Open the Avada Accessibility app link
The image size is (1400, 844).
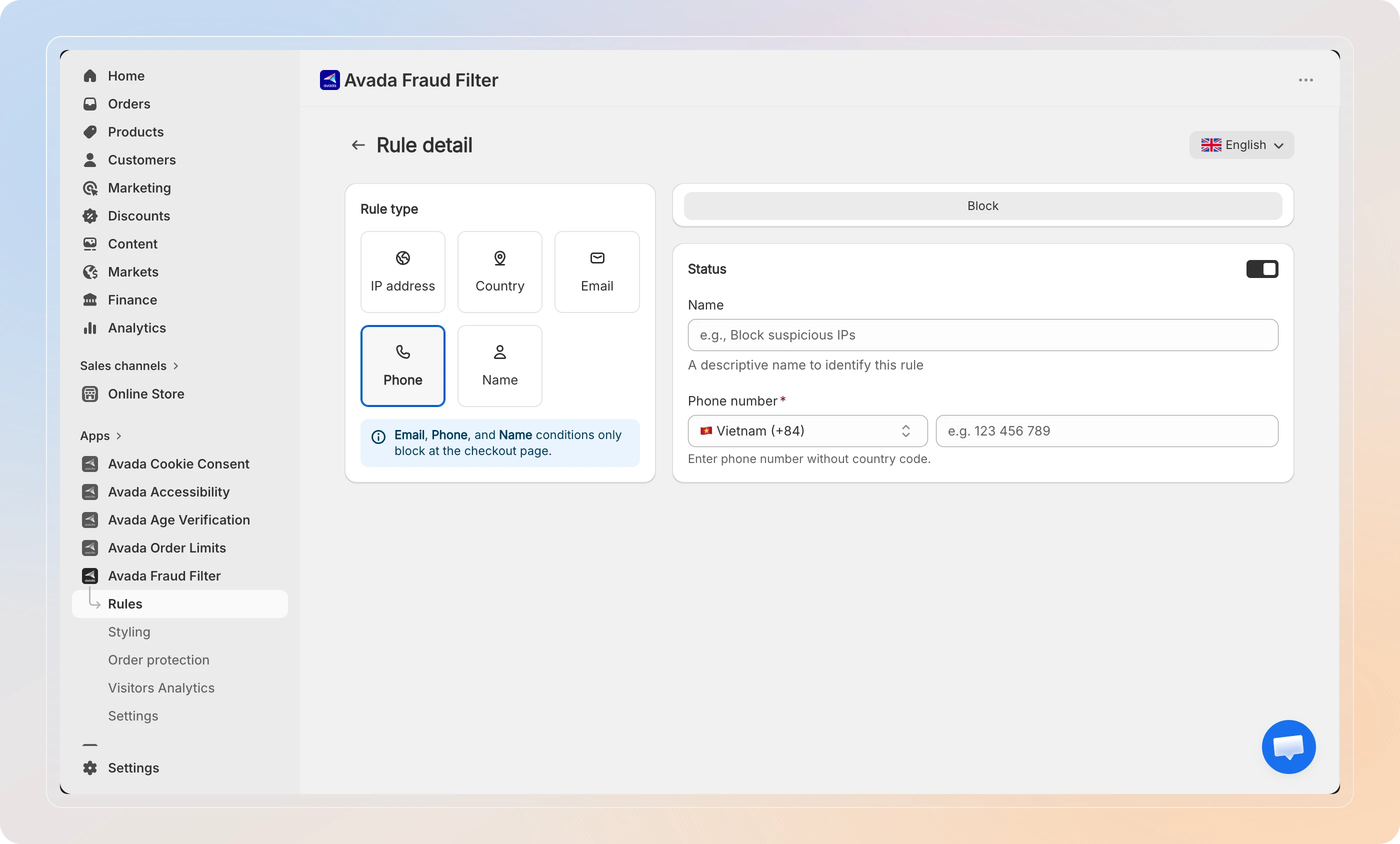click(169, 491)
